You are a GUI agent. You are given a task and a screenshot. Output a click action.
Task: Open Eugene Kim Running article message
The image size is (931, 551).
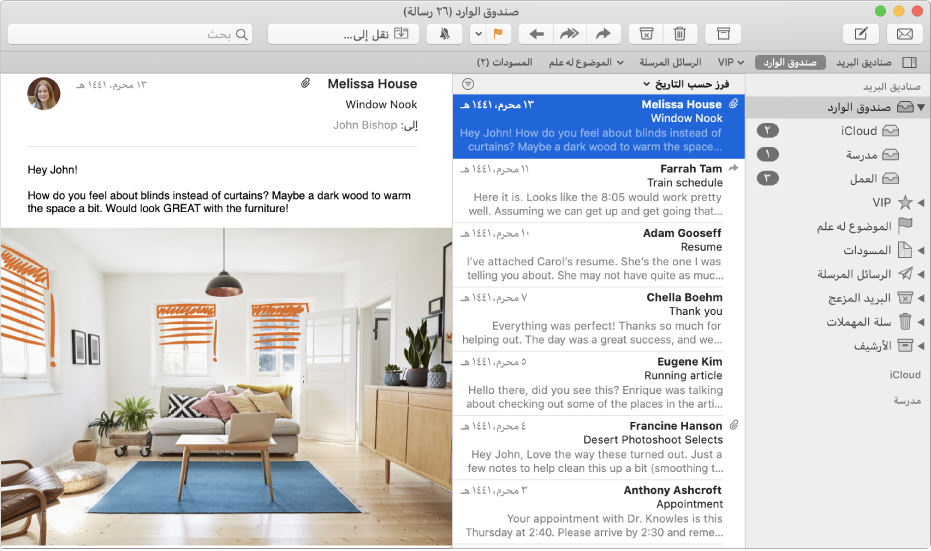point(598,383)
